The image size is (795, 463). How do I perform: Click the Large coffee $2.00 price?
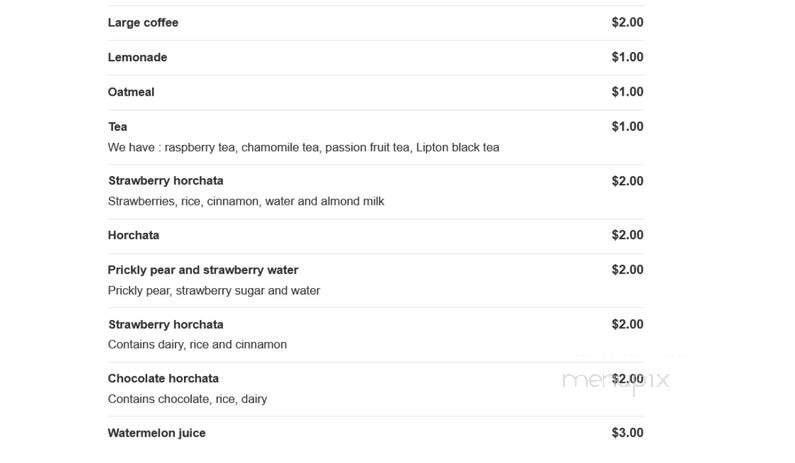[627, 22]
